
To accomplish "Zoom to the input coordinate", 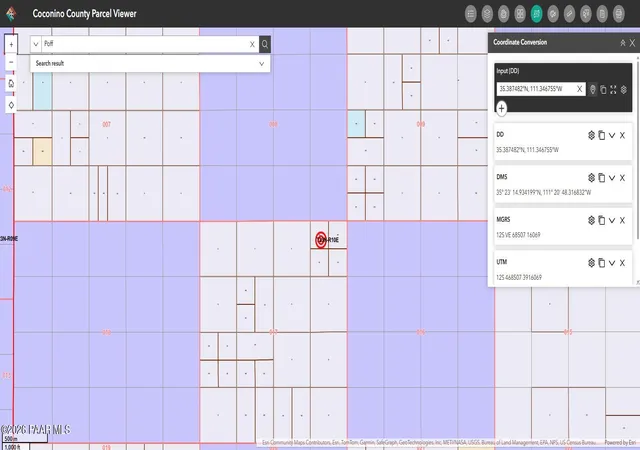I will point(613,89).
